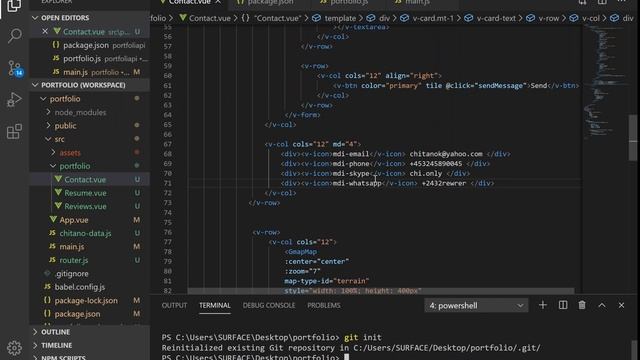The height and width of the screenshot is (360, 640).
Task: Close the terminal panel
Action: point(621,305)
